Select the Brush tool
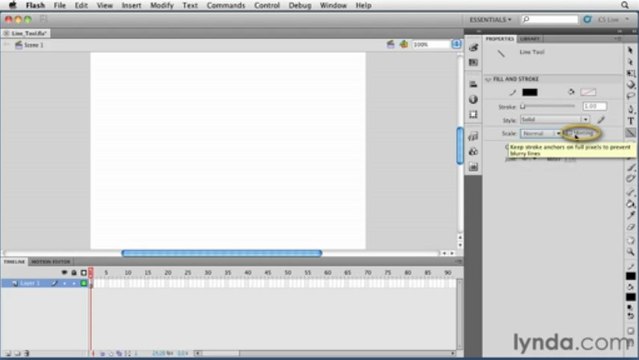 [x=630, y=168]
